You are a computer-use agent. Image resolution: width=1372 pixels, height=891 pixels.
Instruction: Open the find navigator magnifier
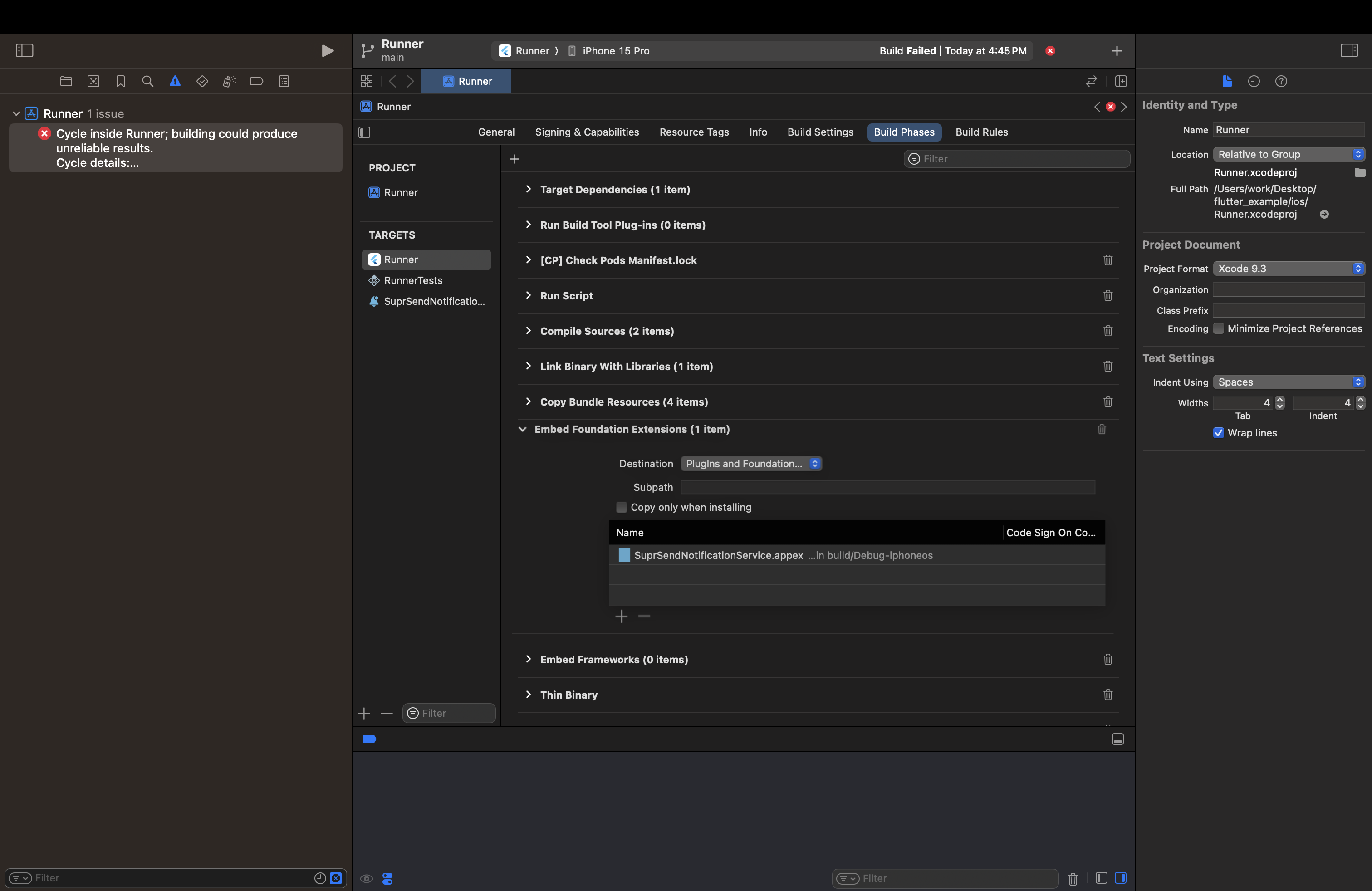(147, 81)
